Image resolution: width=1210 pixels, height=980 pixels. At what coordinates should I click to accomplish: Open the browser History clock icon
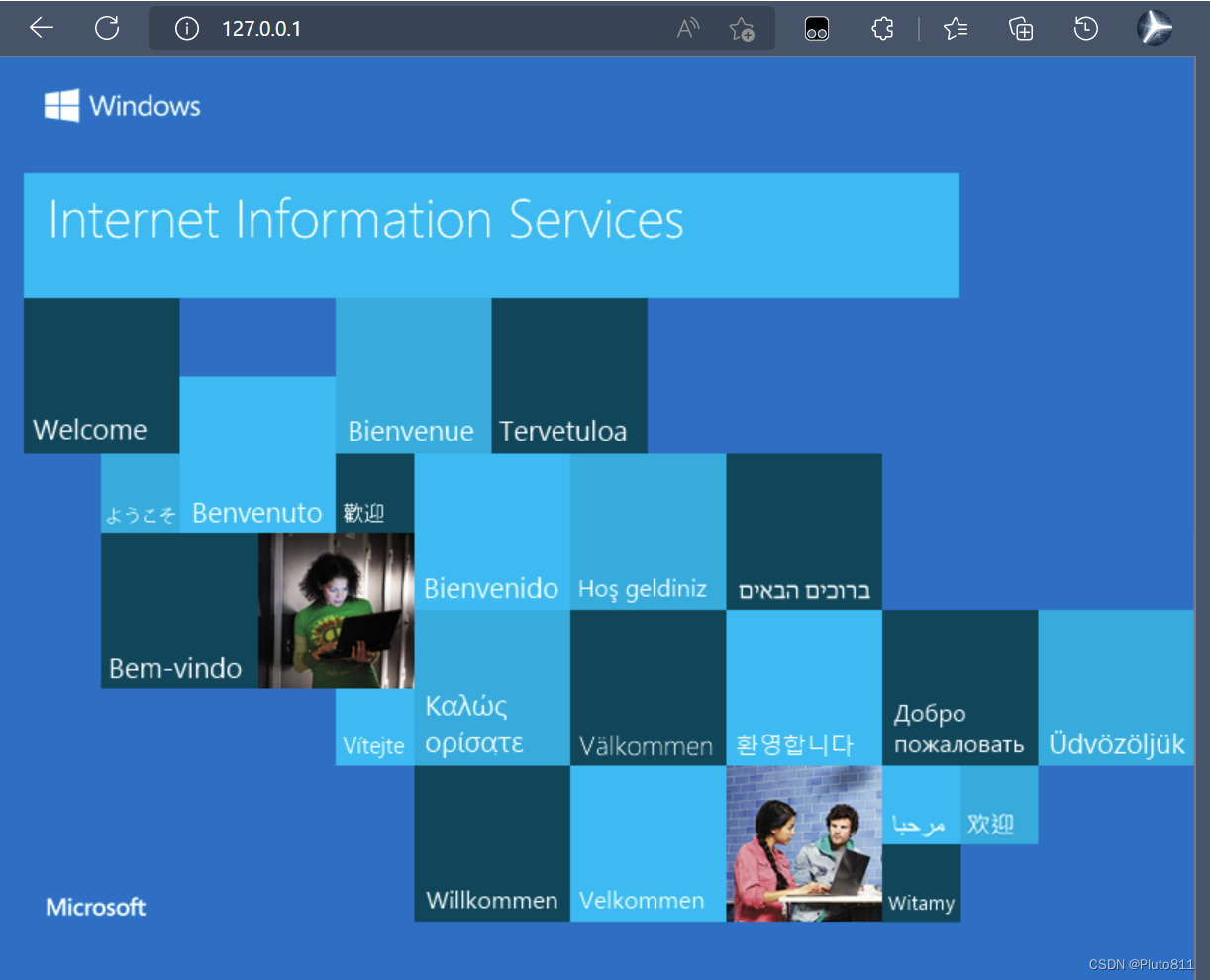tap(1086, 29)
